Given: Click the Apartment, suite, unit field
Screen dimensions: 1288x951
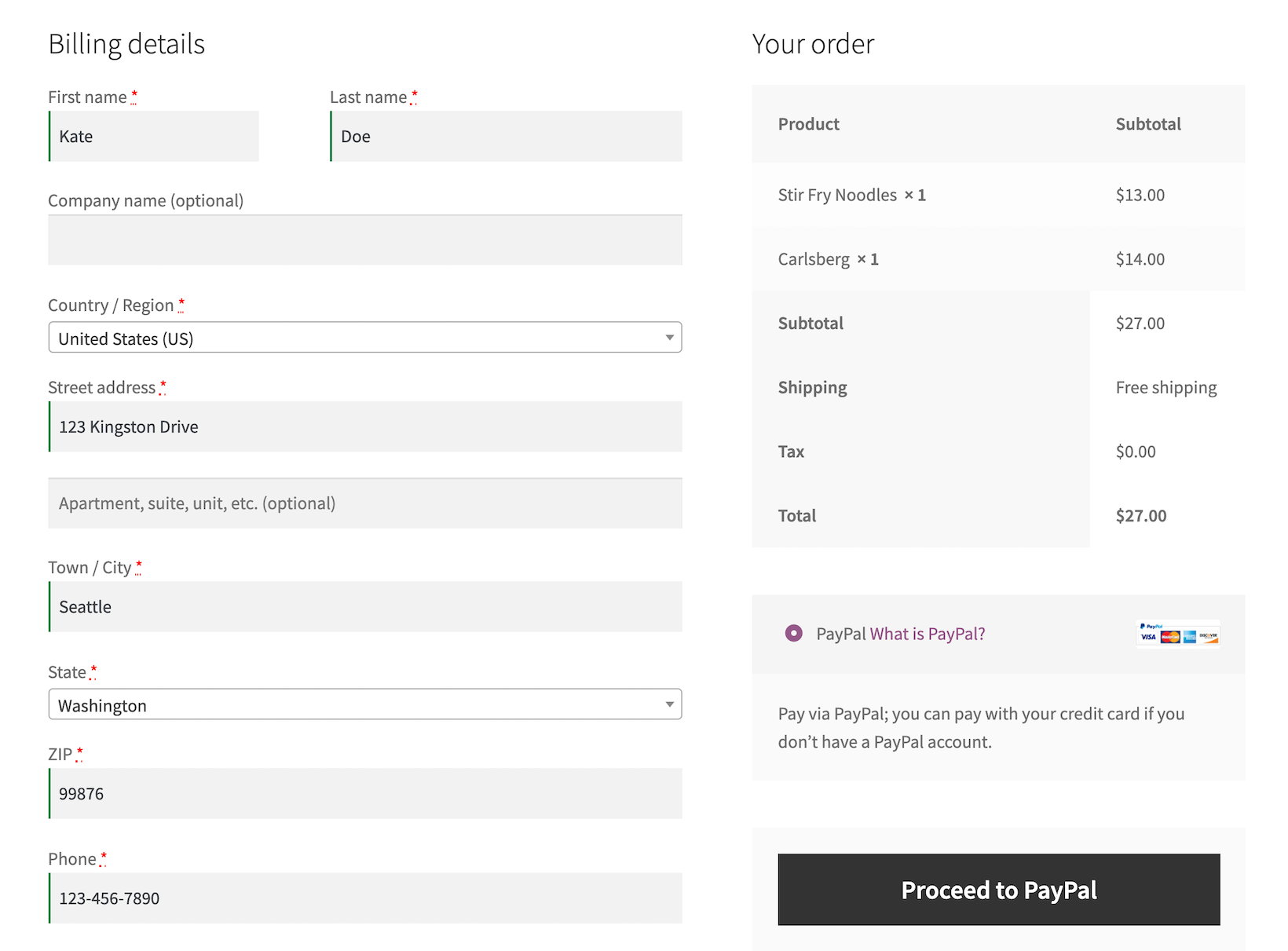Looking at the screenshot, I should (x=364, y=503).
